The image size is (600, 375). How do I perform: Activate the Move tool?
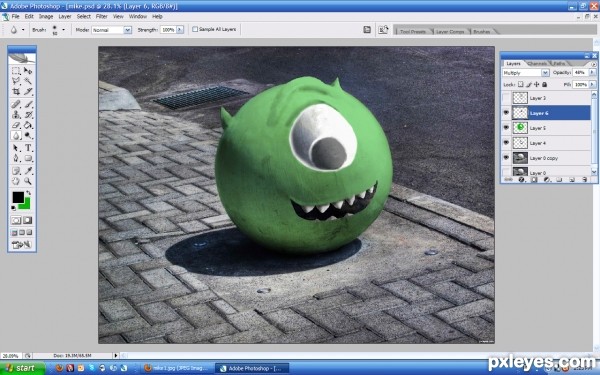click(x=28, y=70)
